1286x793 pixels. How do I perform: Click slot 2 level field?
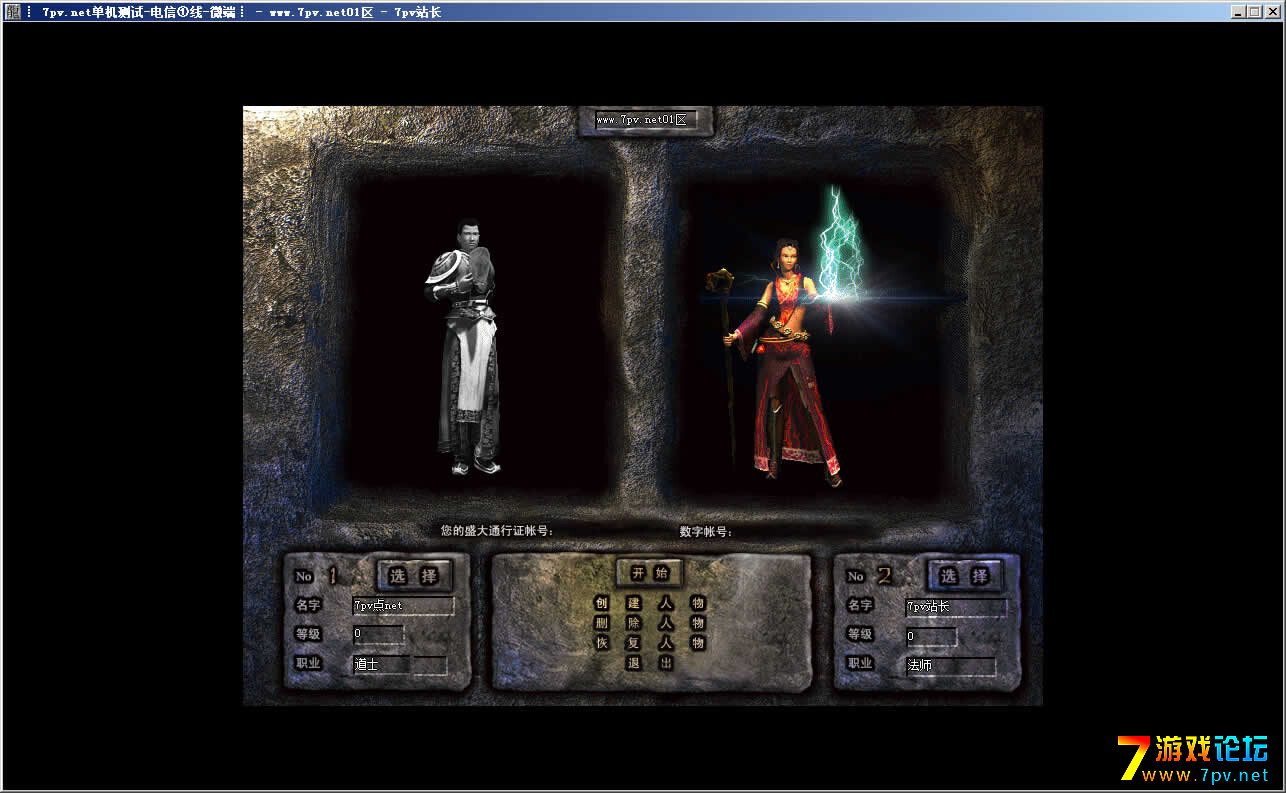tap(931, 636)
